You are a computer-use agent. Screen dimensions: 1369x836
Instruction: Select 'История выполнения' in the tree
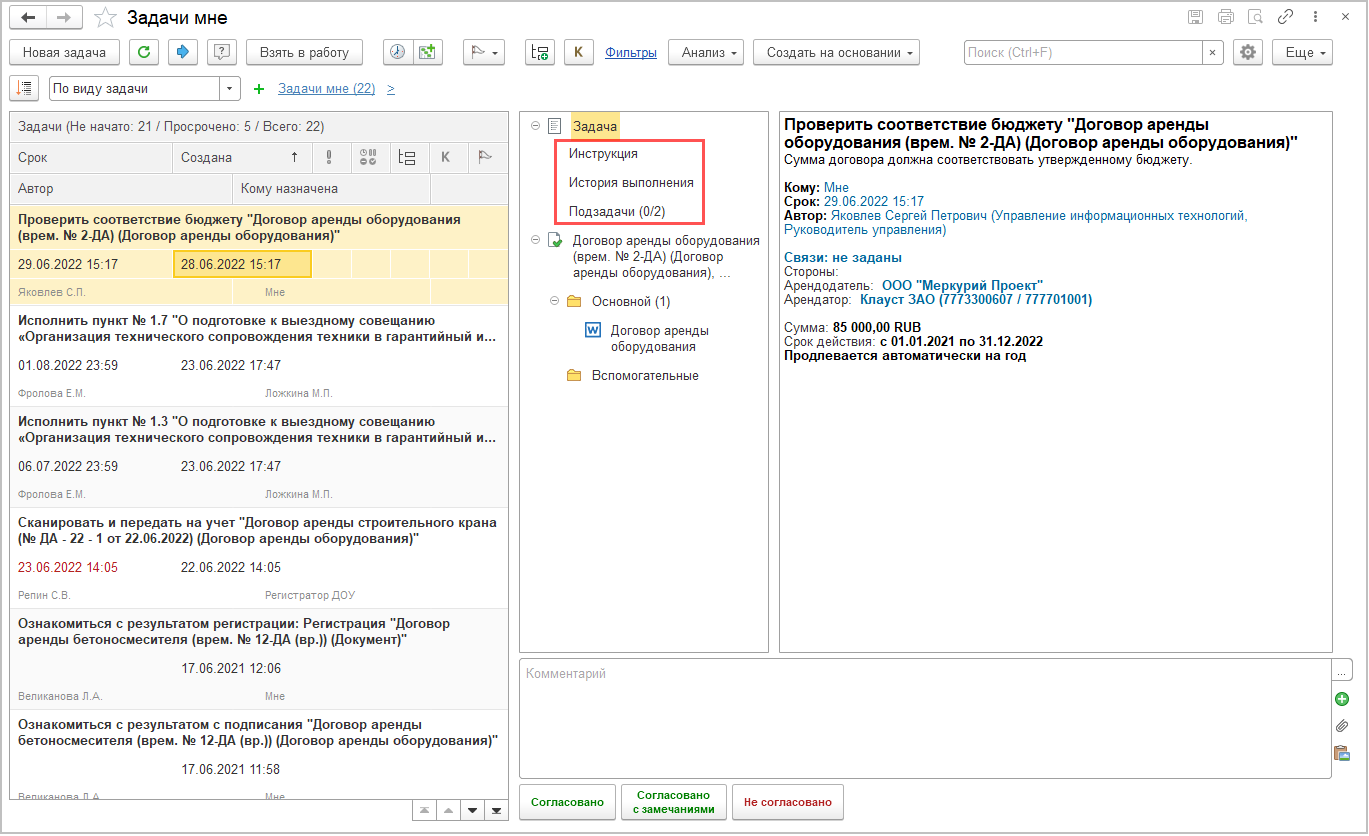tap(631, 183)
